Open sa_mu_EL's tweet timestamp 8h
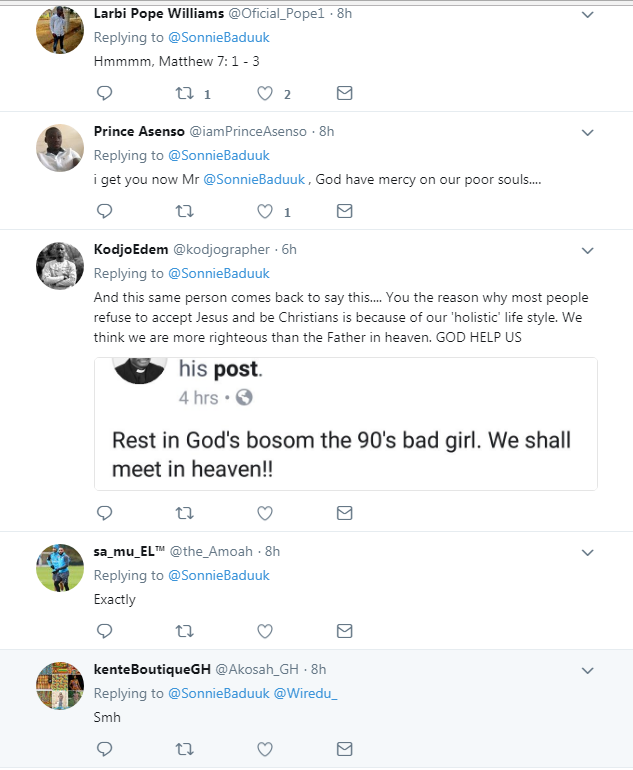The image size is (633, 770). (272, 551)
